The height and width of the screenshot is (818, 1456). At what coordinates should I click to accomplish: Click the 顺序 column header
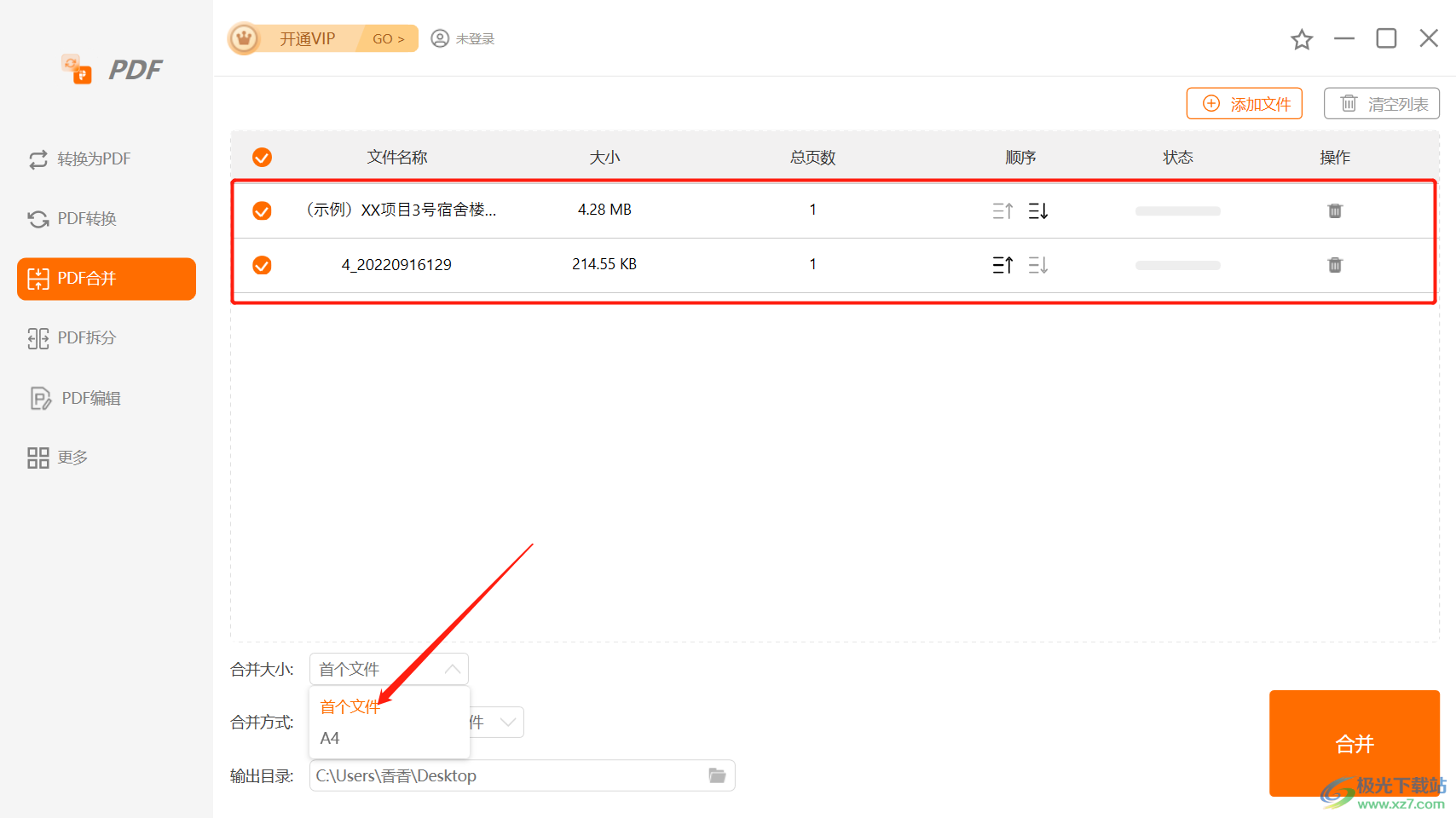point(1020,158)
